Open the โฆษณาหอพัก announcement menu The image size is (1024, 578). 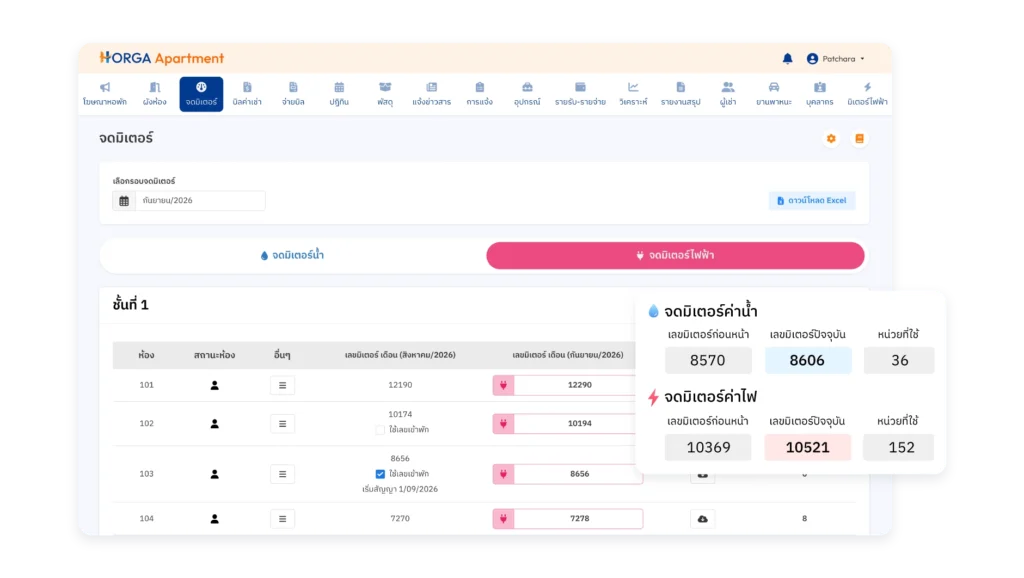click(104, 94)
